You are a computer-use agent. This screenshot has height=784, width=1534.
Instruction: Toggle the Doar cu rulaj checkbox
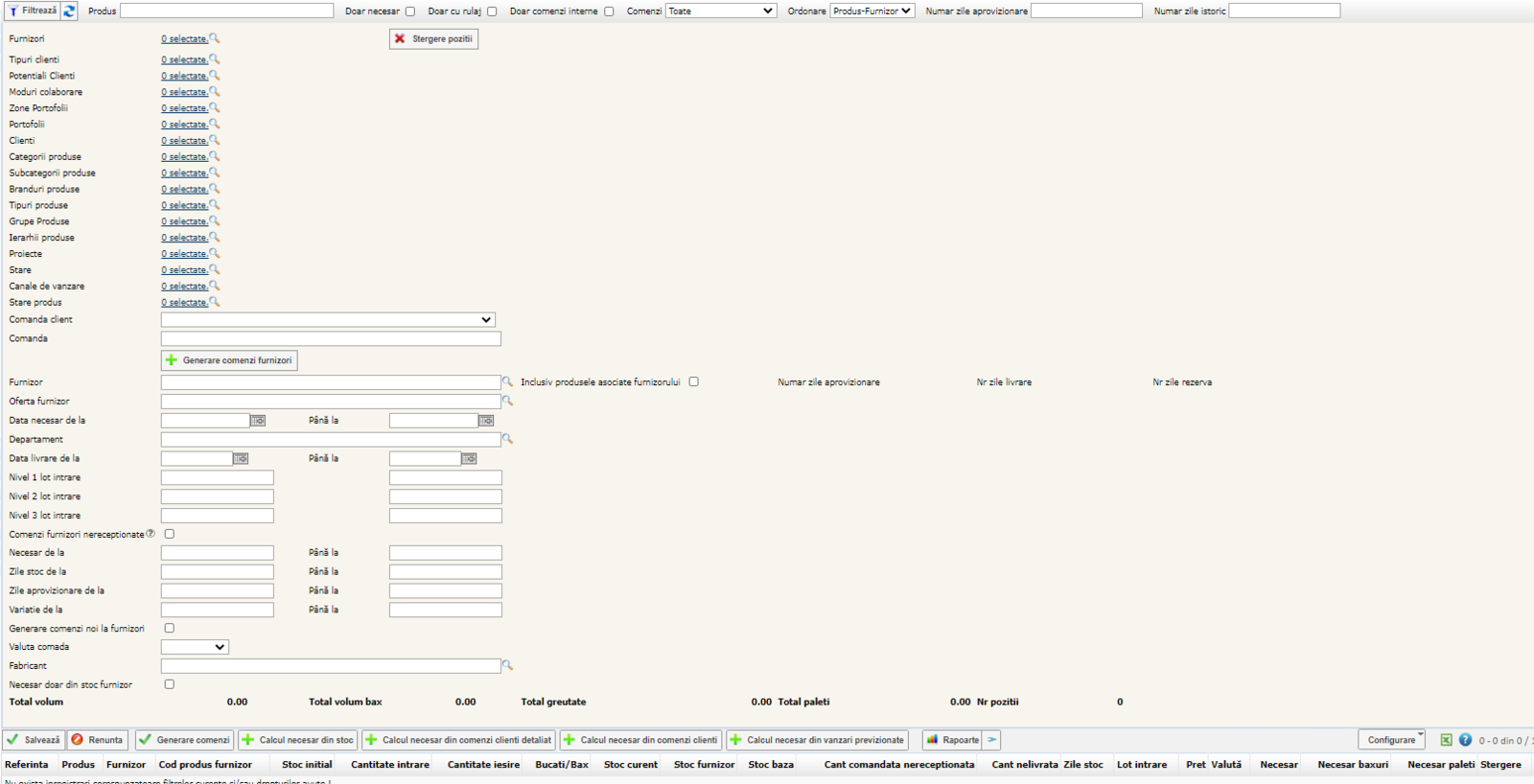pyautogui.click(x=492, y=12)
